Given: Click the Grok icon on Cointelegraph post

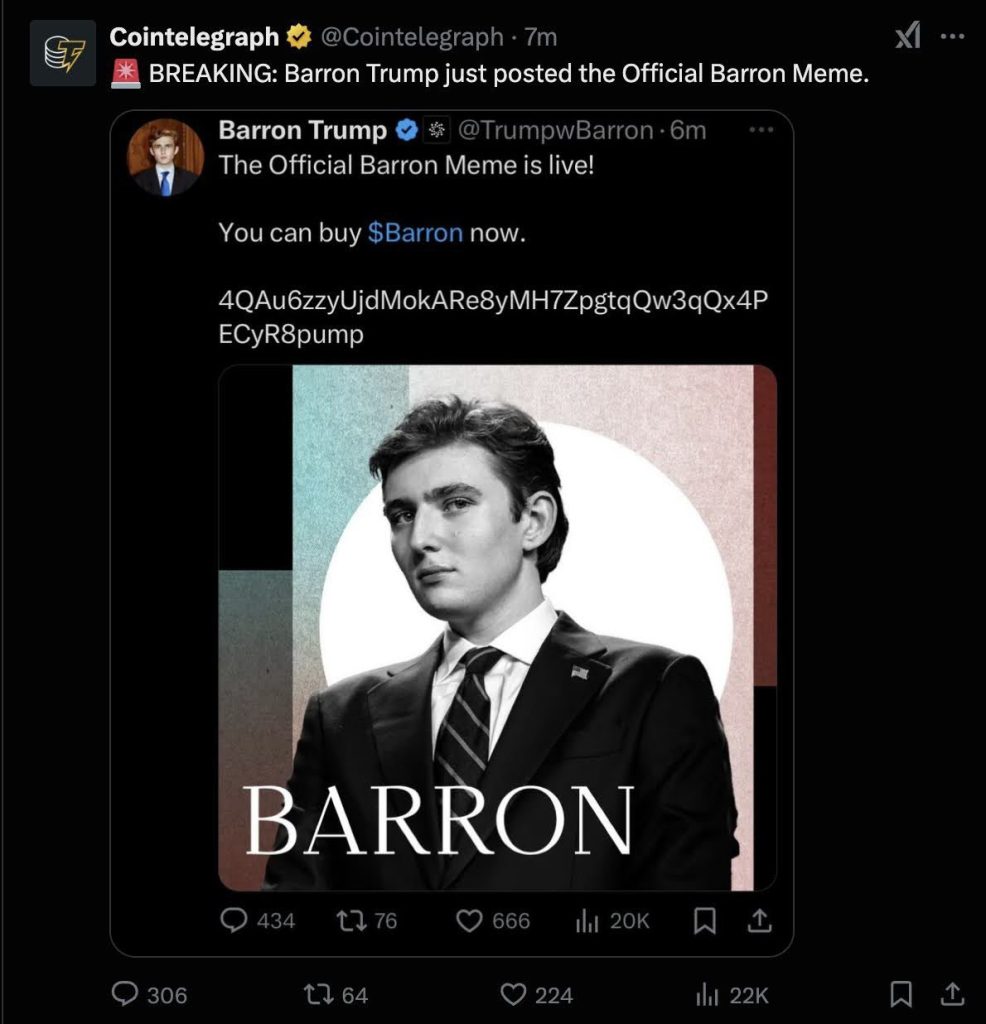Looking at the screenshot, I should (x=908, y=37).
